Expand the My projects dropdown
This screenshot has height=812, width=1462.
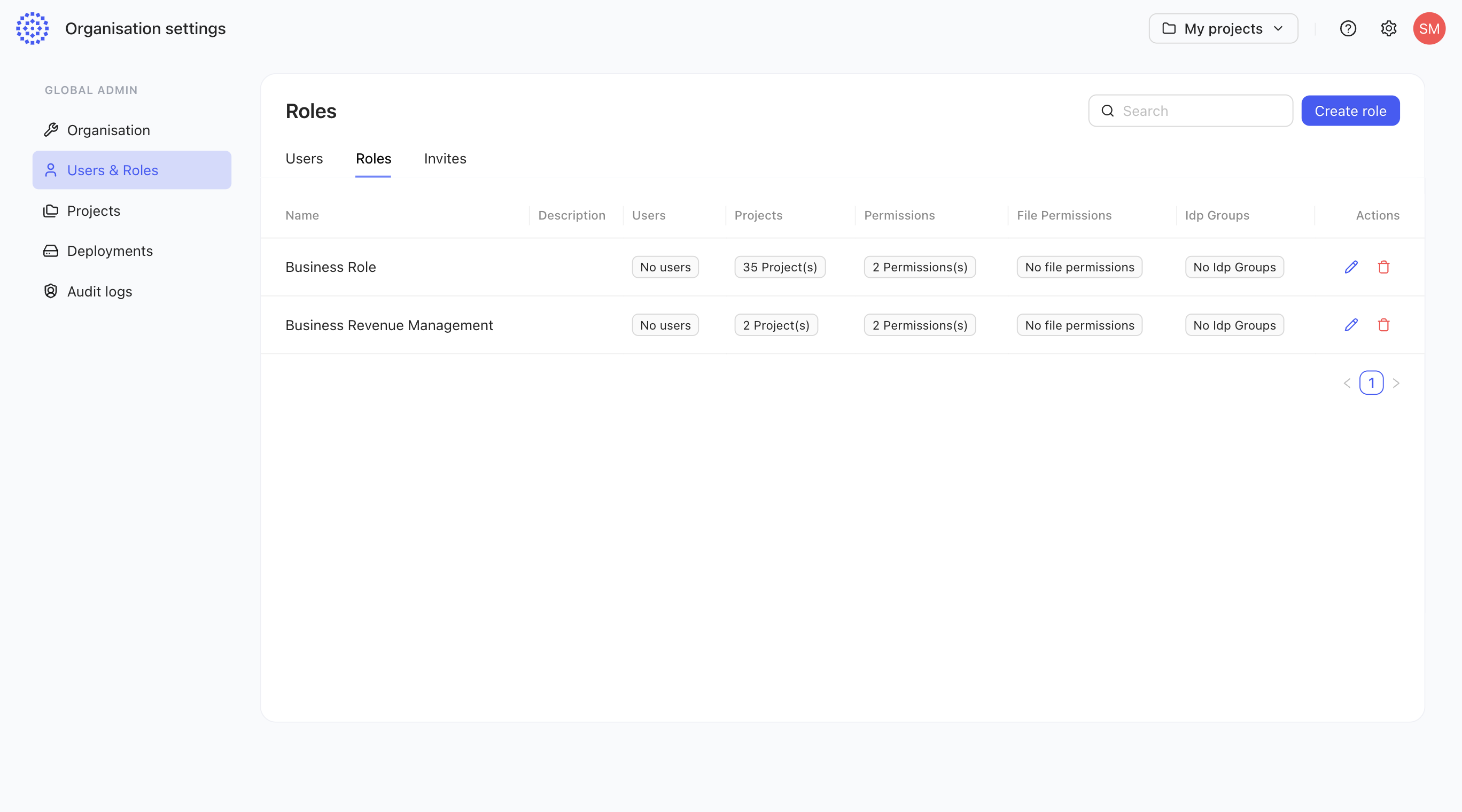(1223, 28)
